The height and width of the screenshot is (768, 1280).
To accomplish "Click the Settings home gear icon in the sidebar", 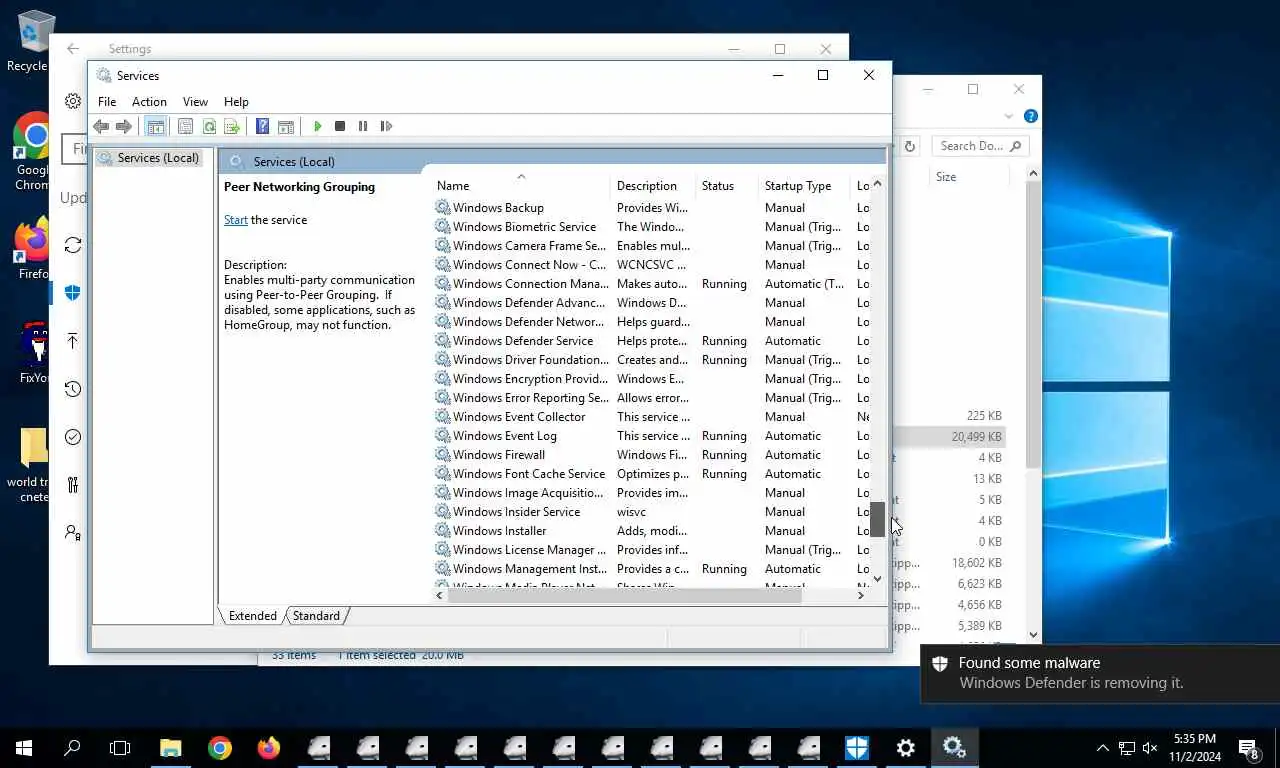I will pos(73,101).
